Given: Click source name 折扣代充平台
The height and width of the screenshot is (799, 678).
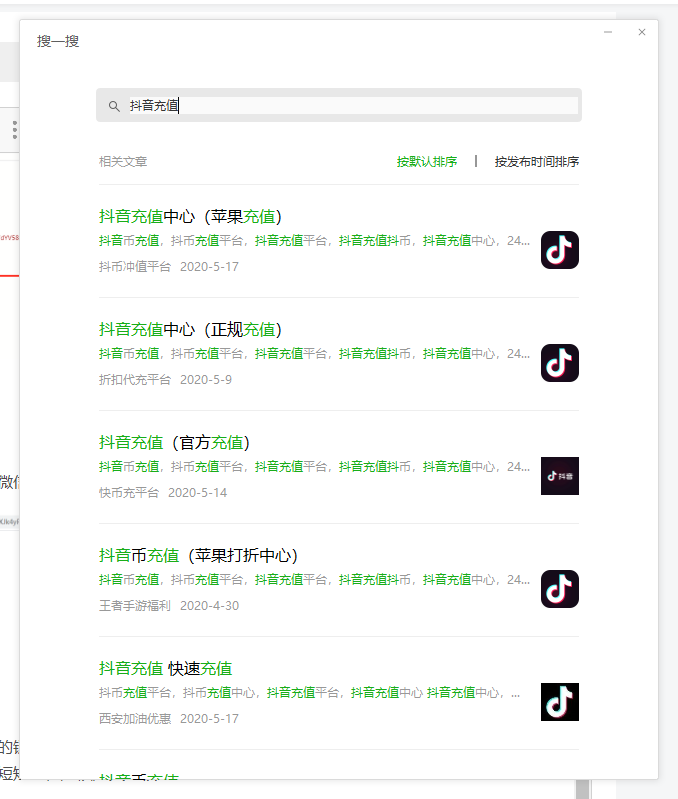Looking at the screenshot, I should coord(135,380).
